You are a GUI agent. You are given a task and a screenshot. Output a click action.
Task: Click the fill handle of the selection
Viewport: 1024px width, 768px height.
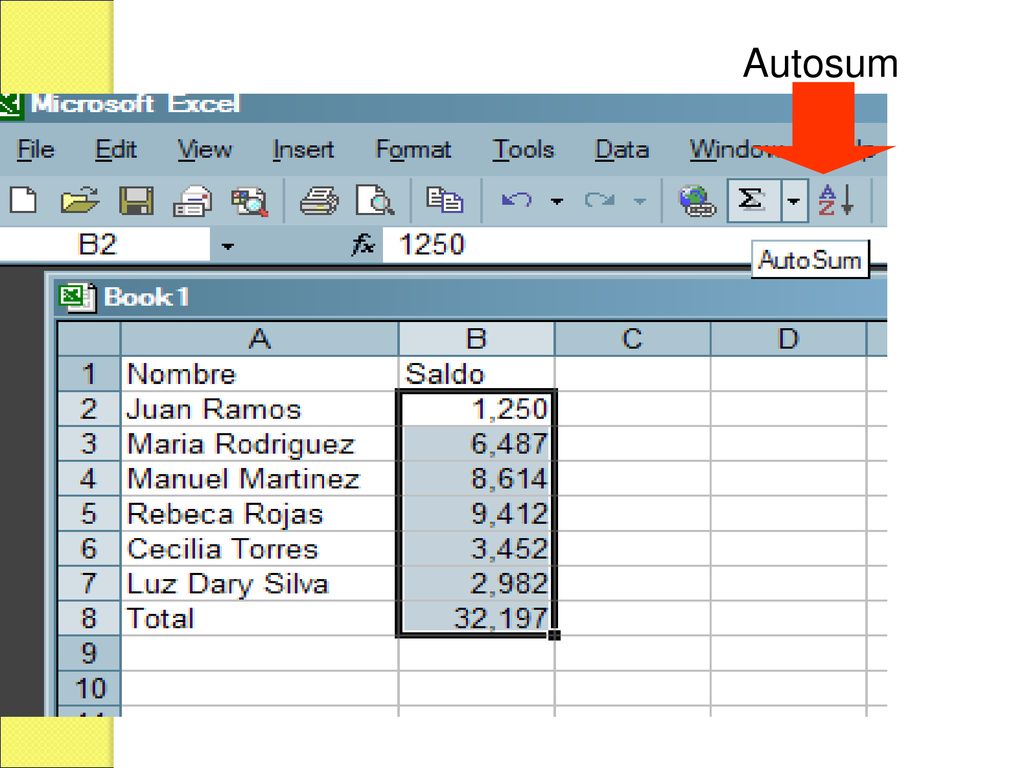554,635
